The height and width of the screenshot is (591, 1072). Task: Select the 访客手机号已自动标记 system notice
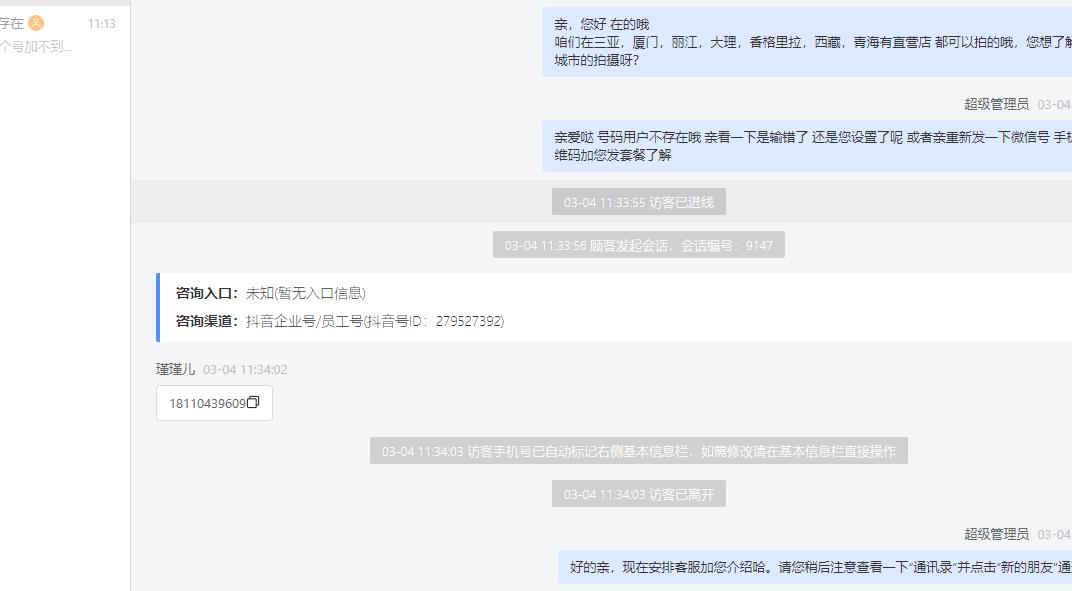639,451
